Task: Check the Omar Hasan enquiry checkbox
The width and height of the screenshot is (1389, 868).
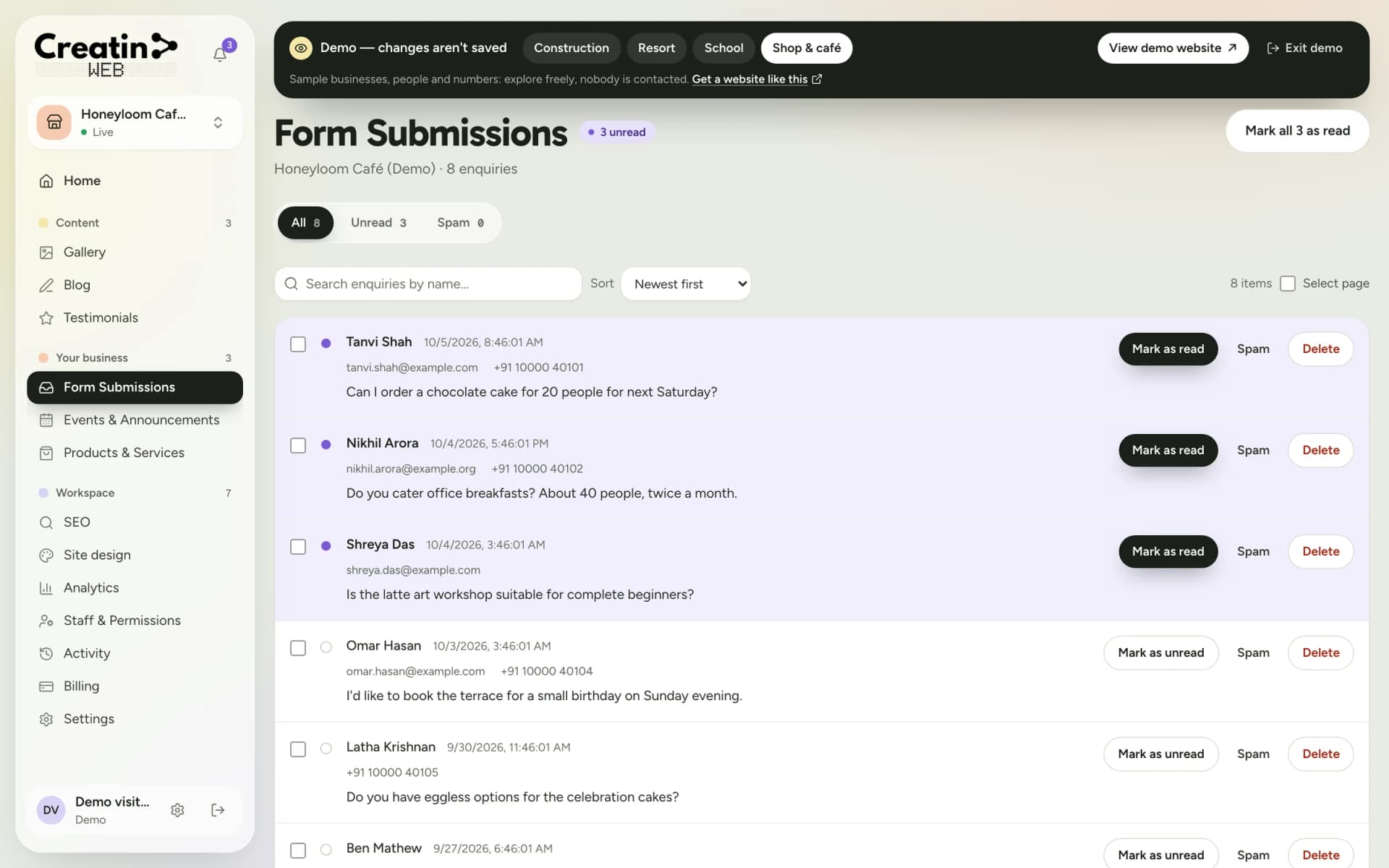Action: pos(298,648)
